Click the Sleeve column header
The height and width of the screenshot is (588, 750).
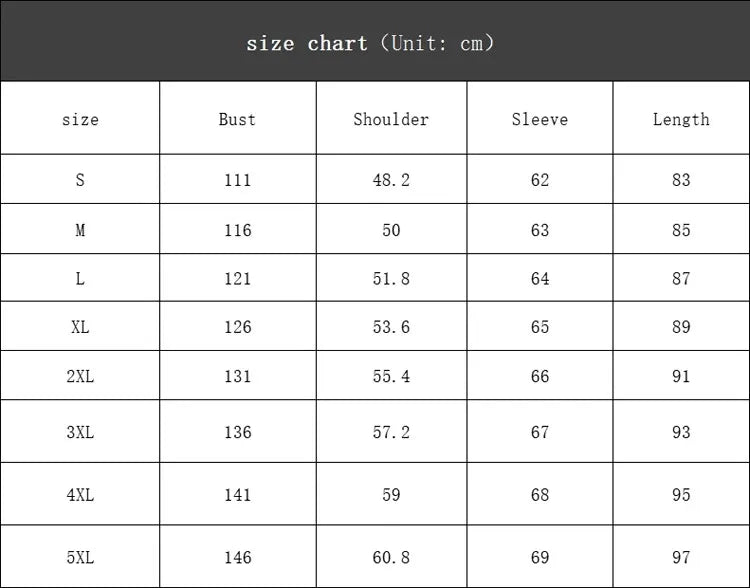pyautogui.click(x=540, y=119)
